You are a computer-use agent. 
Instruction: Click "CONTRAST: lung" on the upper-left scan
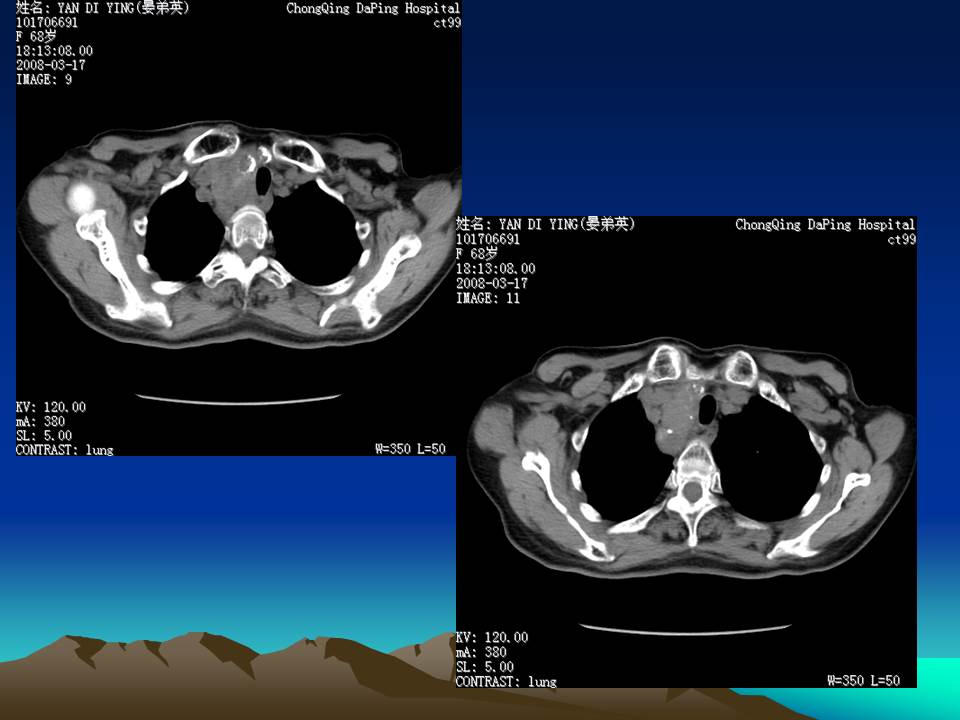(64, 450)
